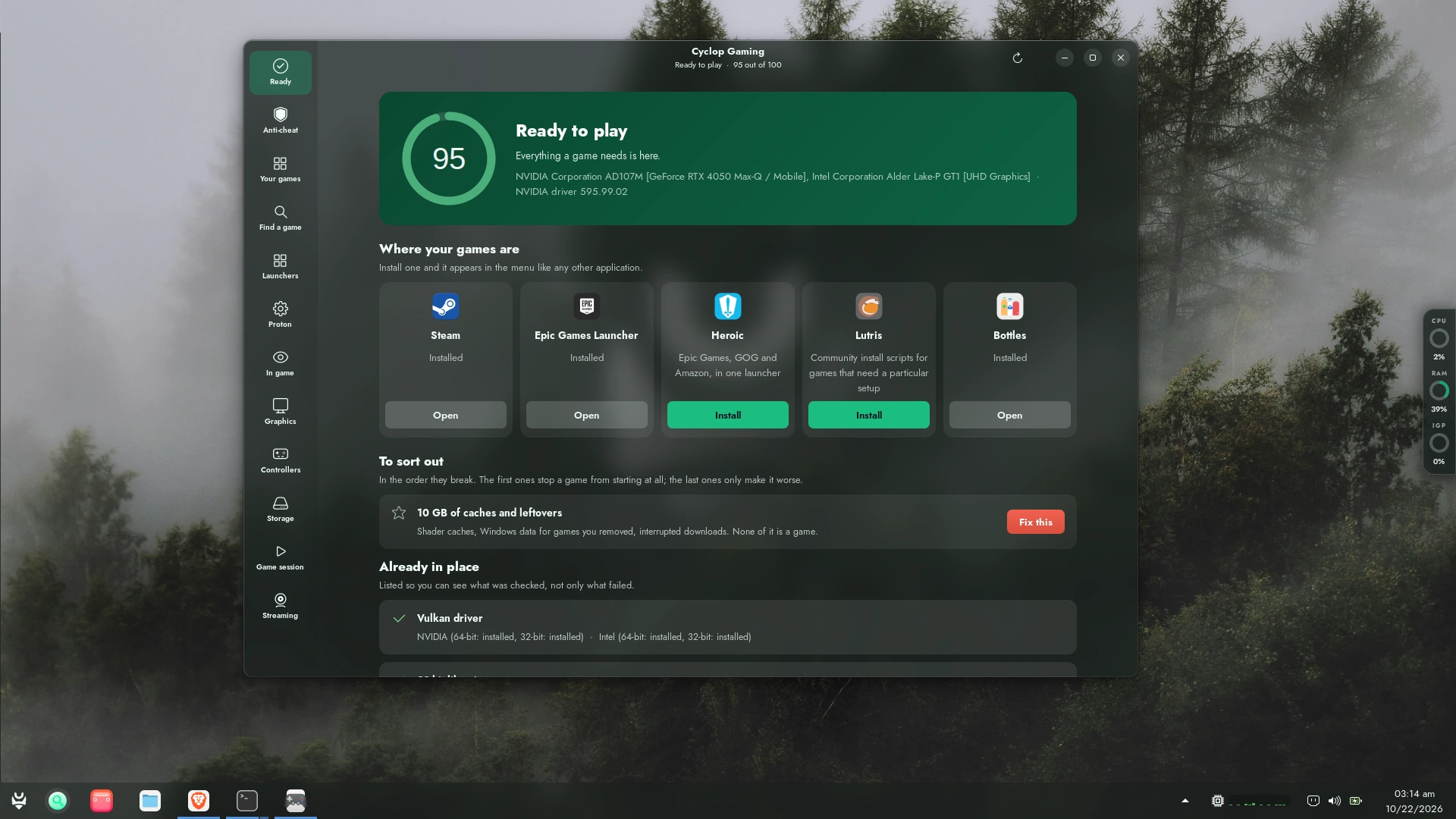
Task: Open the Graphics section
Action: pos(280,412)
